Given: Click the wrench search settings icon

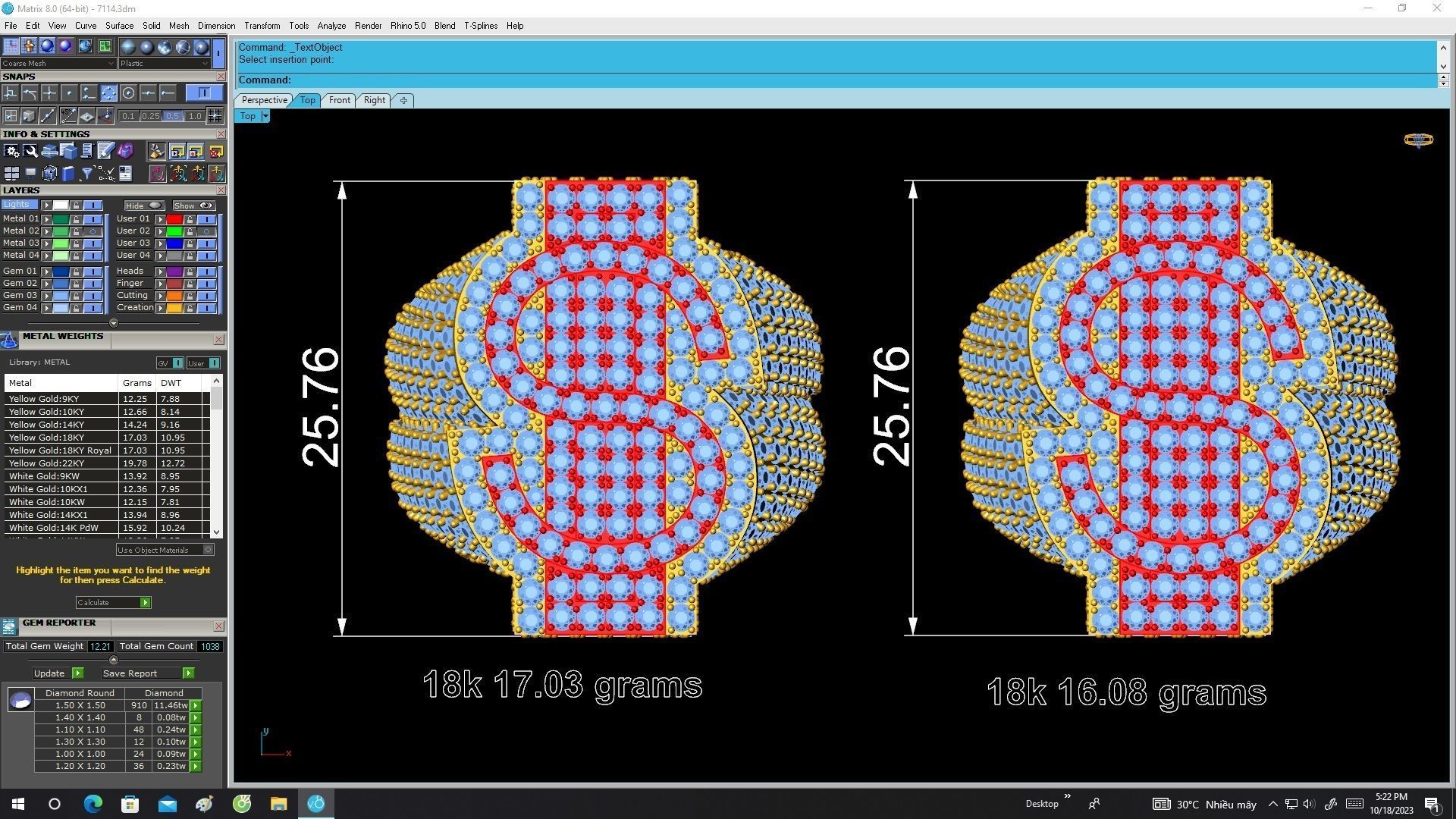Looking at the screenshot, I should coord(30,152).
